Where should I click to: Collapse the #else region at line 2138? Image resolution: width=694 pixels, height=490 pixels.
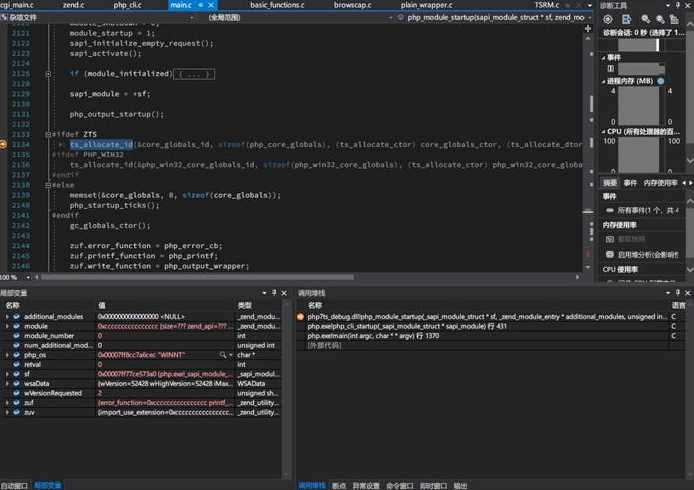[x=48, y=185]
